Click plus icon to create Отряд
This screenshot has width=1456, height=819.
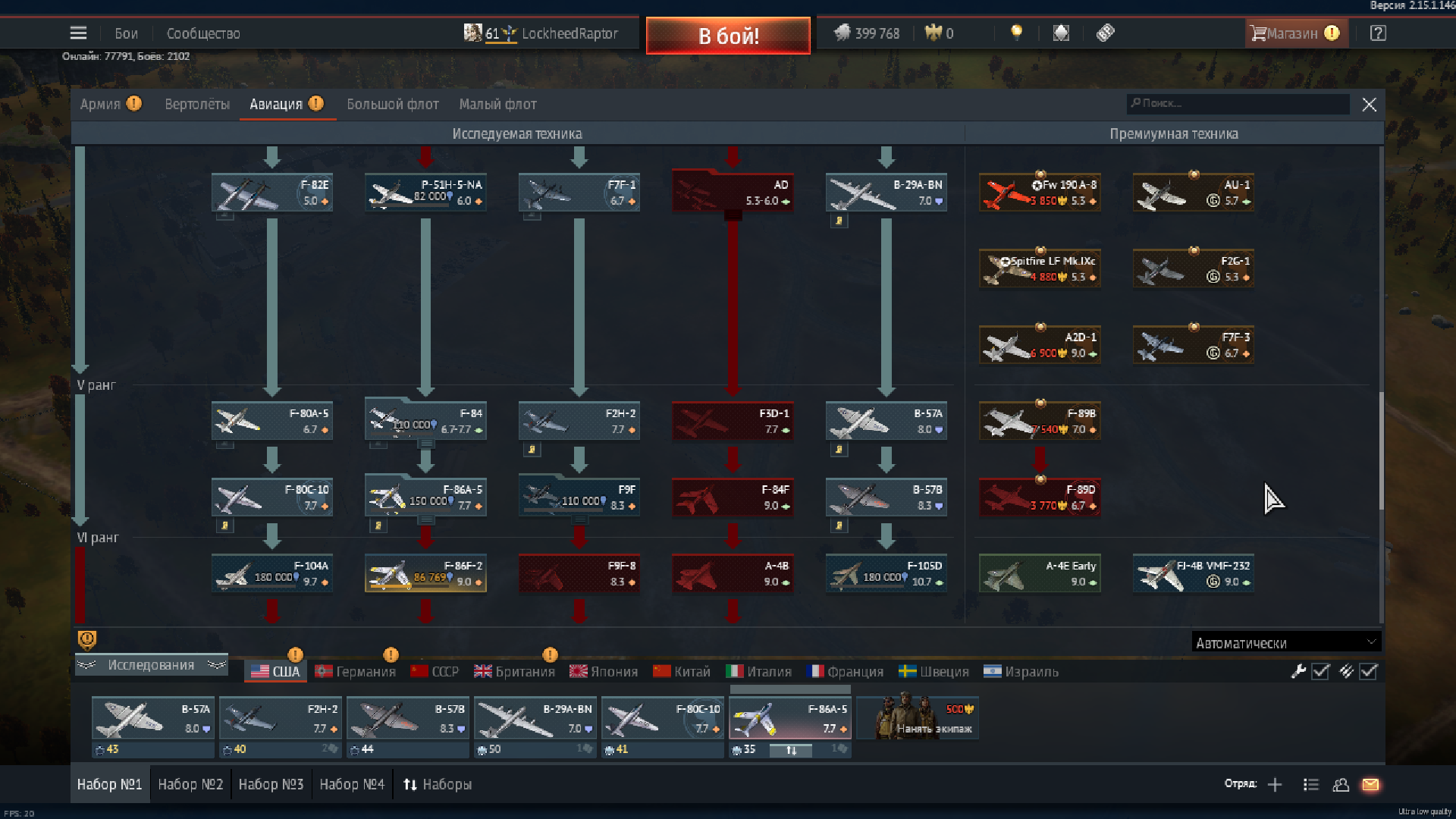point(1275,785)
